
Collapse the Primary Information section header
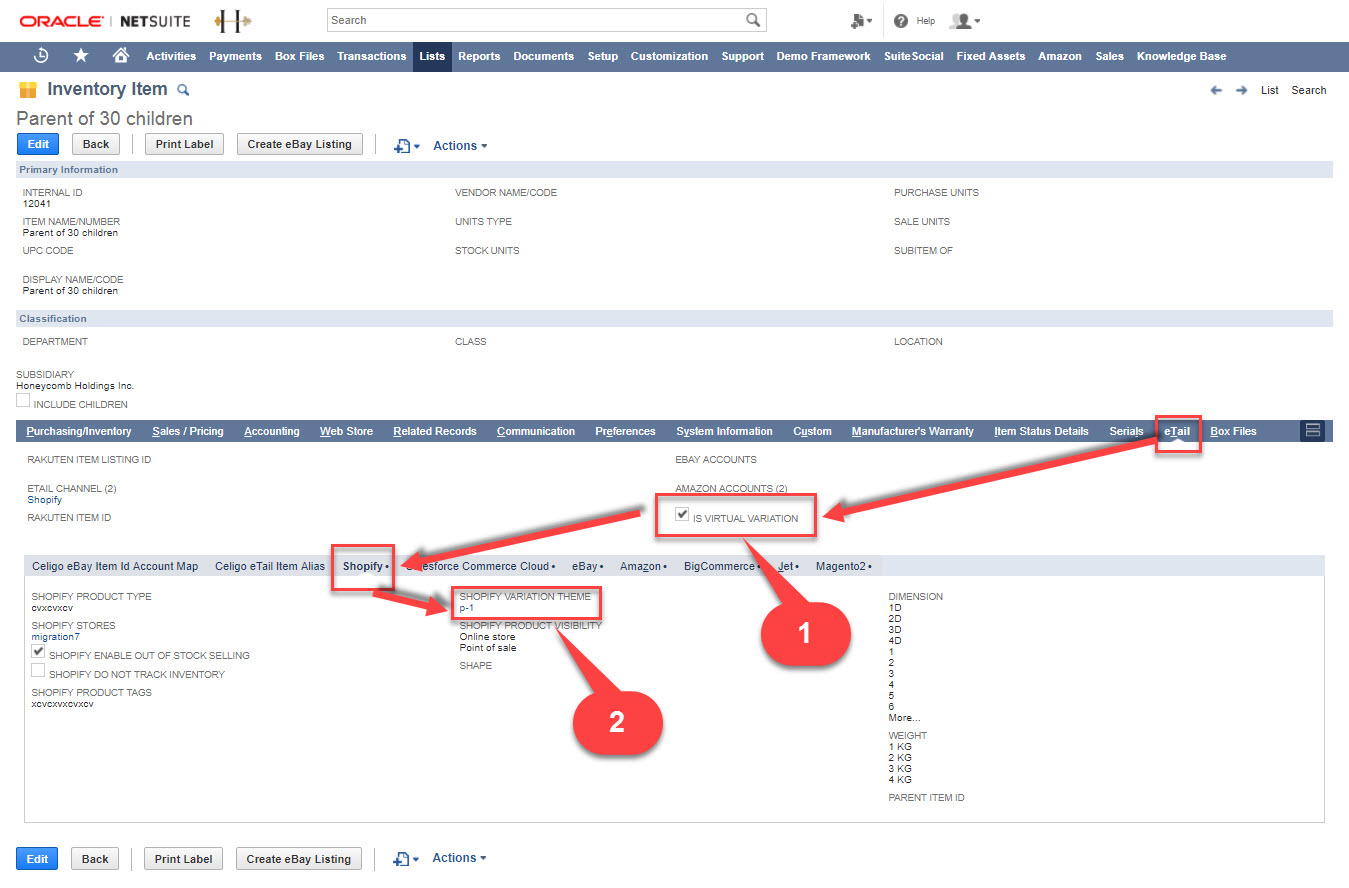click(x=675, y=170)
